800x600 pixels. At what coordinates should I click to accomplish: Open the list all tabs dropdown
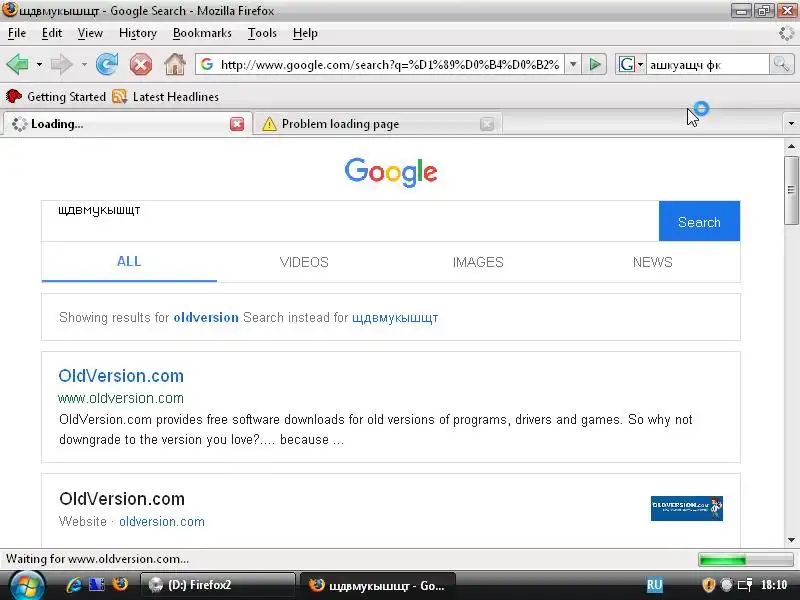tap(791, 123)
